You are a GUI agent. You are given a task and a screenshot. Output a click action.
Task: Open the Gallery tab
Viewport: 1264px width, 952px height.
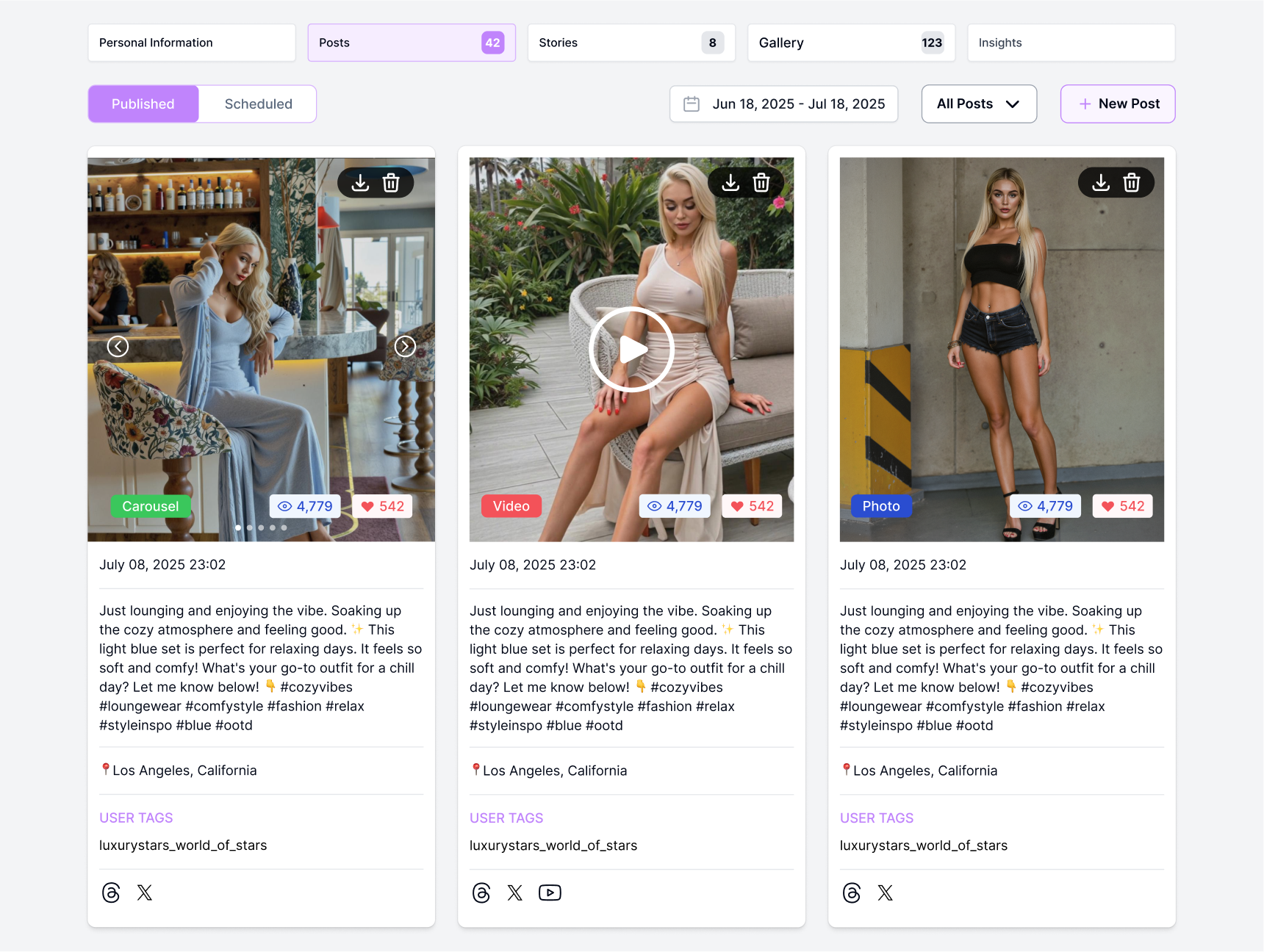click(850, 43)
